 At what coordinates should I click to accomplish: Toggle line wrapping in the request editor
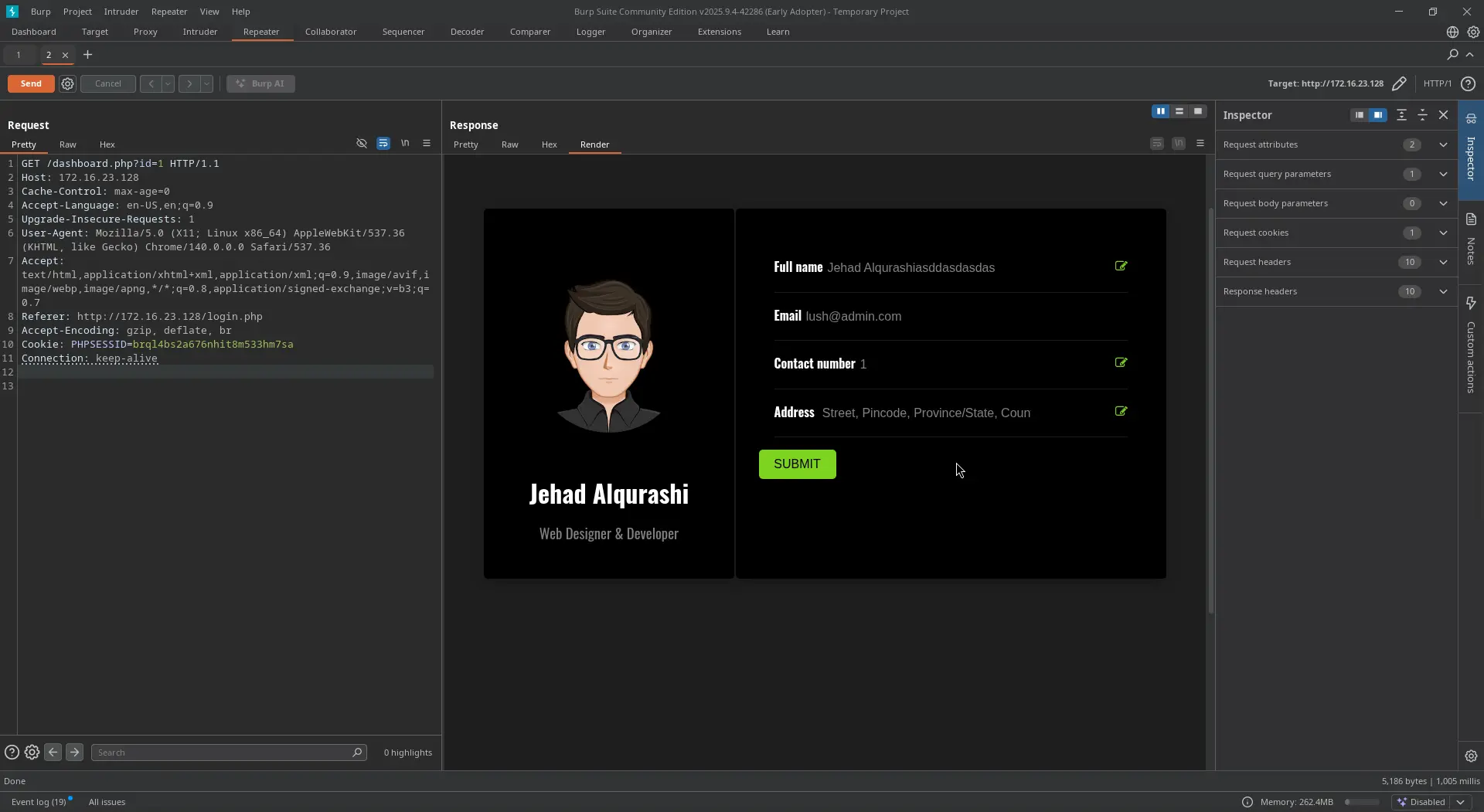[x=383, y=144]
